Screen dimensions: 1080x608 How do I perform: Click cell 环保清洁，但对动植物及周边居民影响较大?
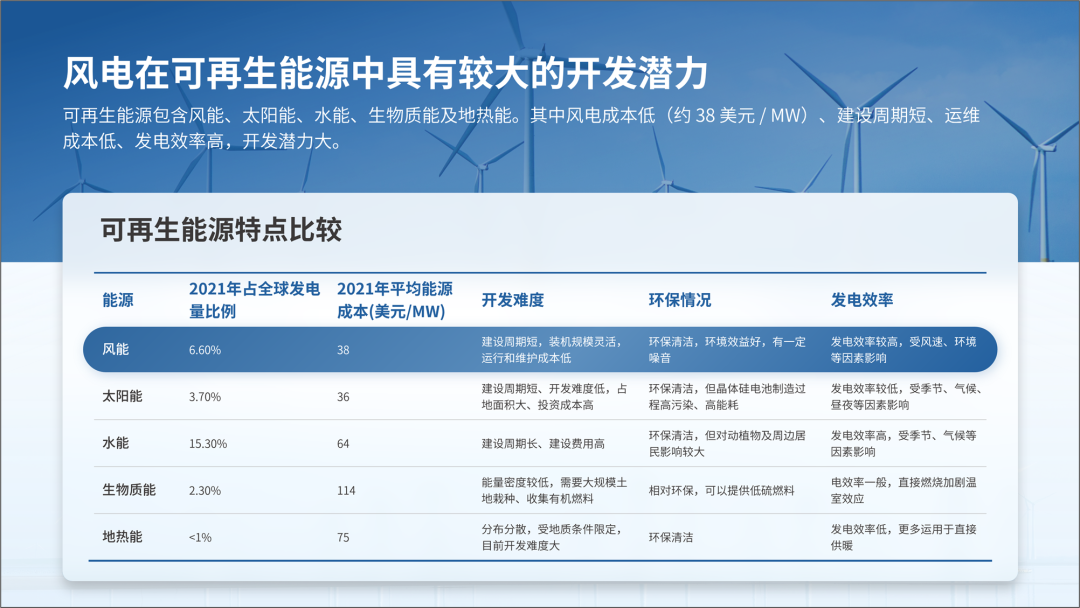(x=727, y=443)
